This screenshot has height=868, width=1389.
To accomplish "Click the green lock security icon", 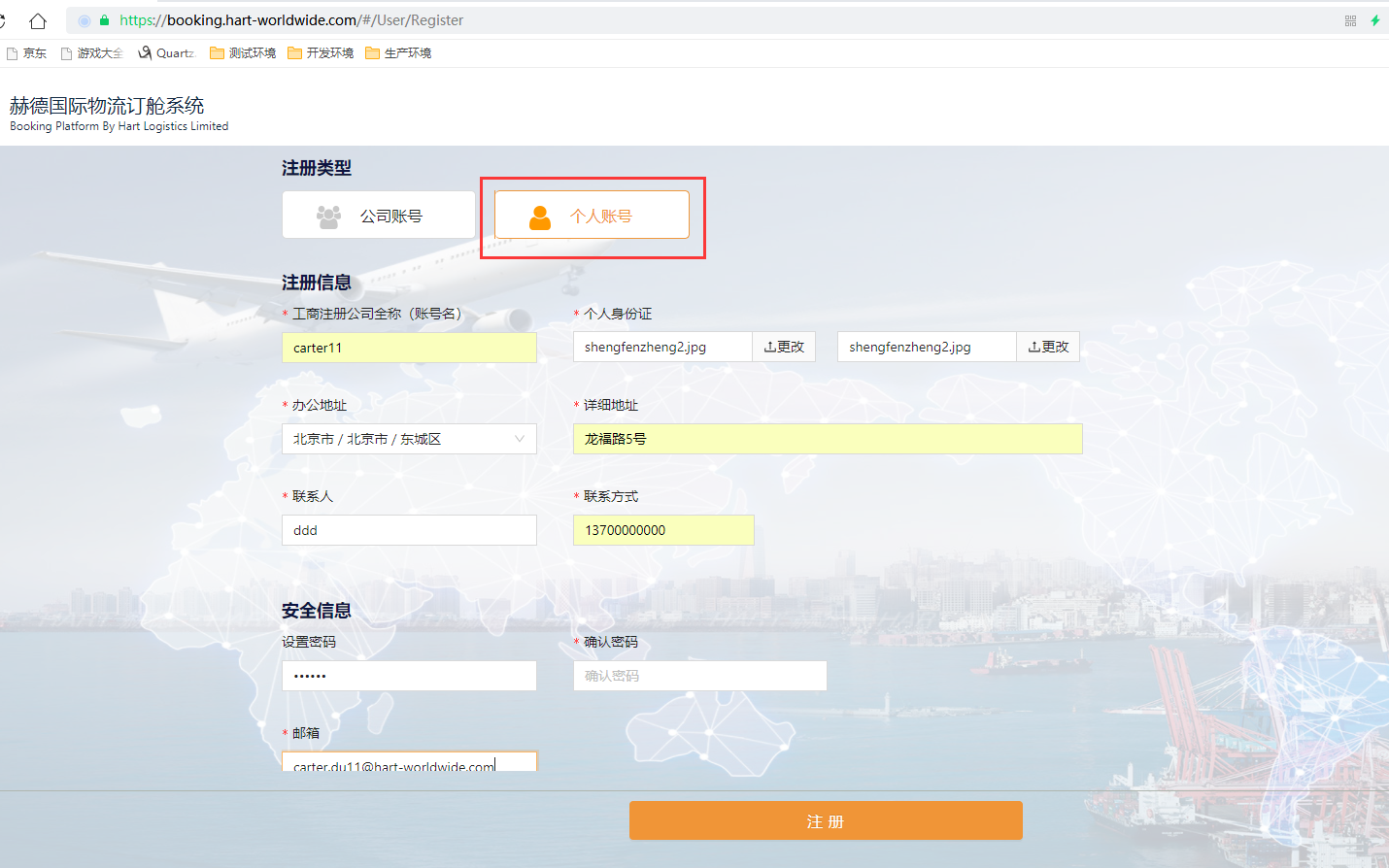I will pyautogui.click(x=104, y=20).
